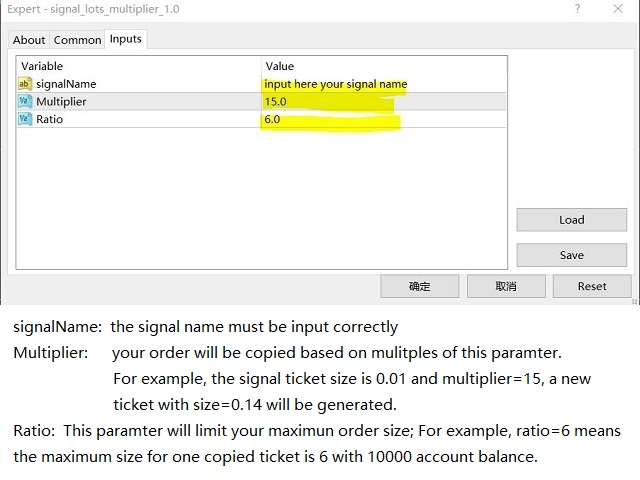
Task: Click the signalName string type icon
Action: pos(24,84)
